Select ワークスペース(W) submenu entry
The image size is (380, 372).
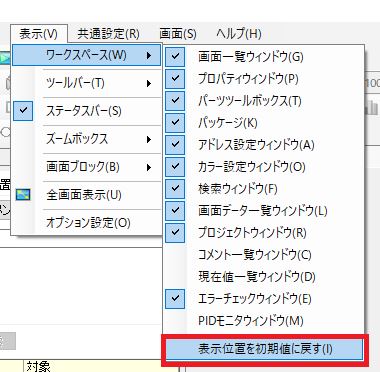pos(87,55)
